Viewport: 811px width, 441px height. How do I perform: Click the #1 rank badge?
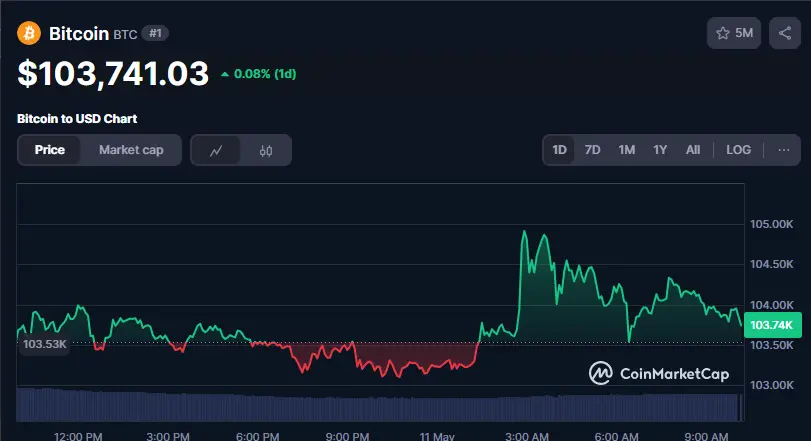(x=155, y=34)
